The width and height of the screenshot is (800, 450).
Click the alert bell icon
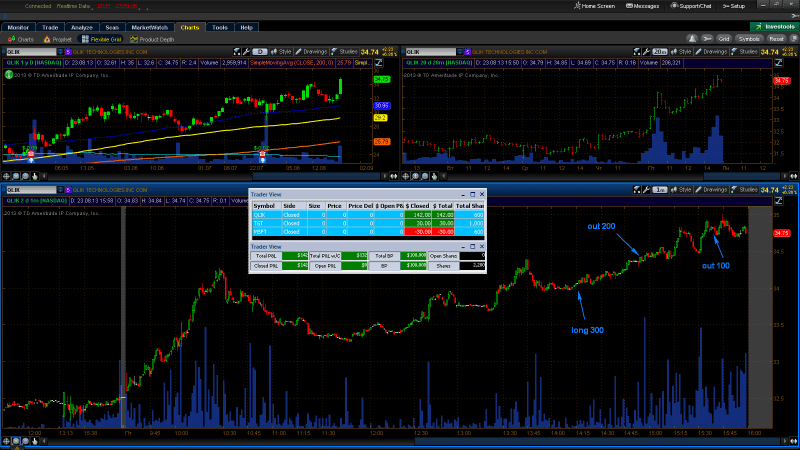coord(692,39)
